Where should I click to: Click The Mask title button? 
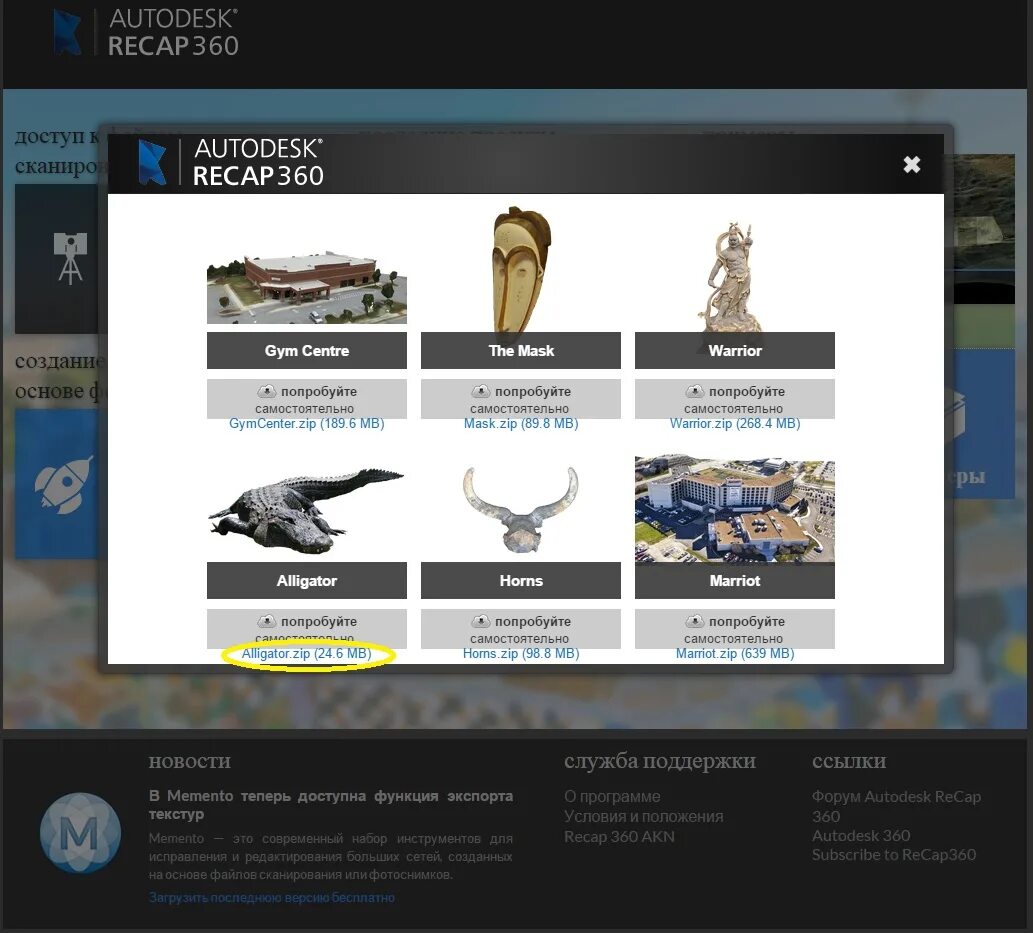point(520,351)
